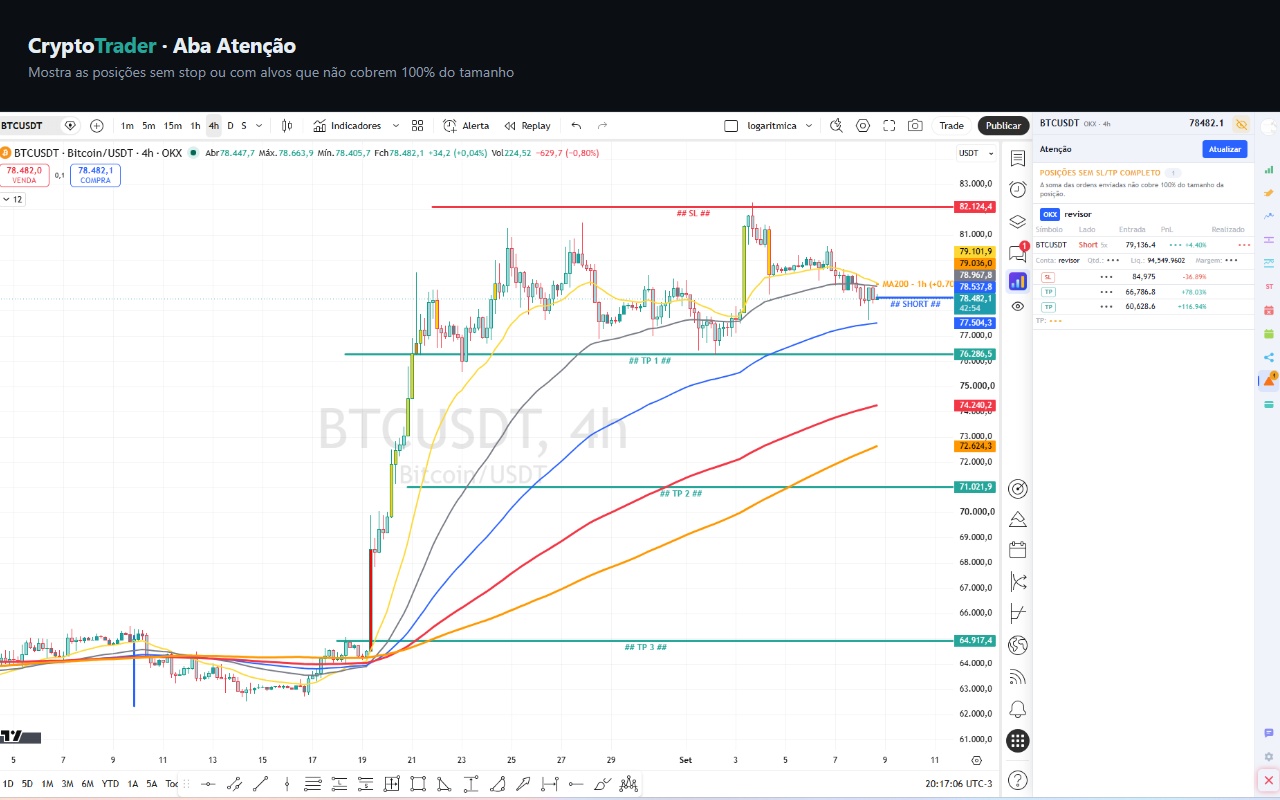Click the Publicar button
1280x800 pixels.
tap(1003, 126)
